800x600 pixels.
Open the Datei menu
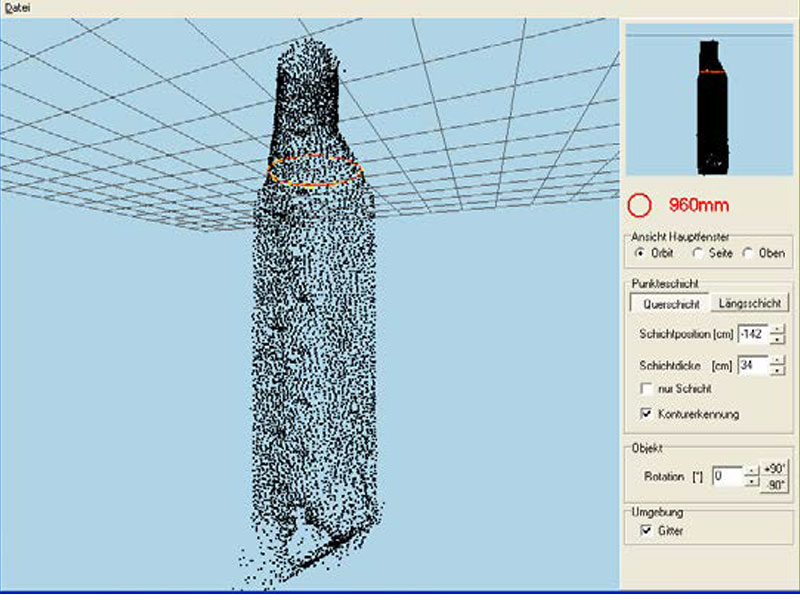18,8
